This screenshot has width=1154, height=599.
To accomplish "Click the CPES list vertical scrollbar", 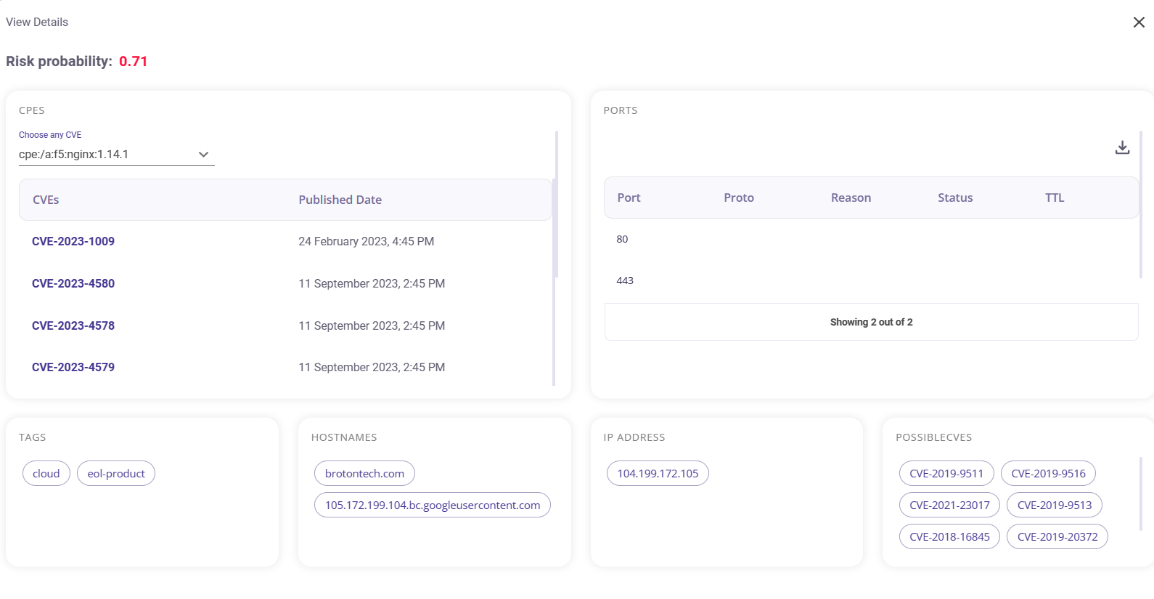I will (556, 205).
